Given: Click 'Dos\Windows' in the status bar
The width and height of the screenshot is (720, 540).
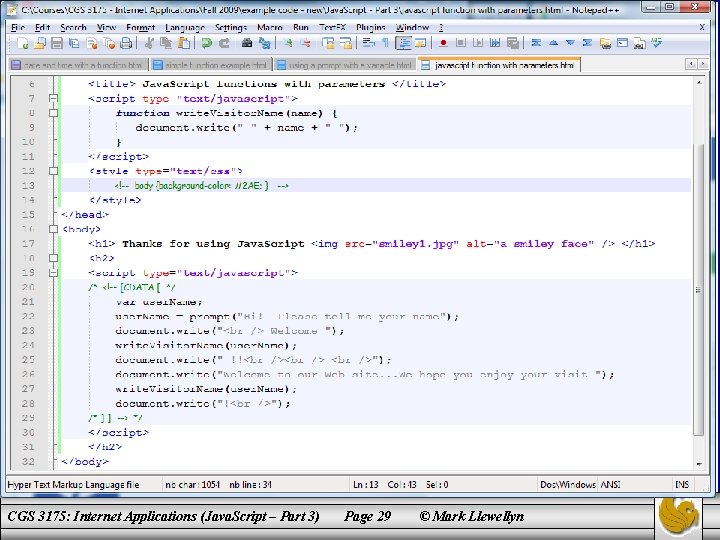Looking at the screenshot, I should 568,484.
